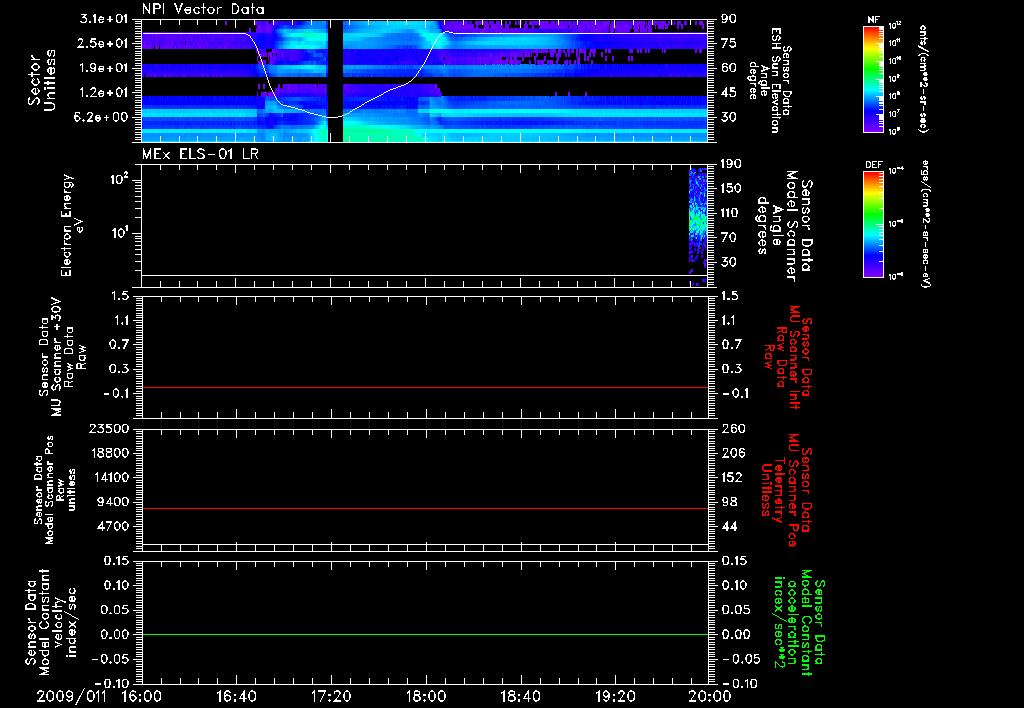Click the 90 degree sun elevation tick
The height and width of the screenshot is (708, 1024).
[x=729, y=19]
